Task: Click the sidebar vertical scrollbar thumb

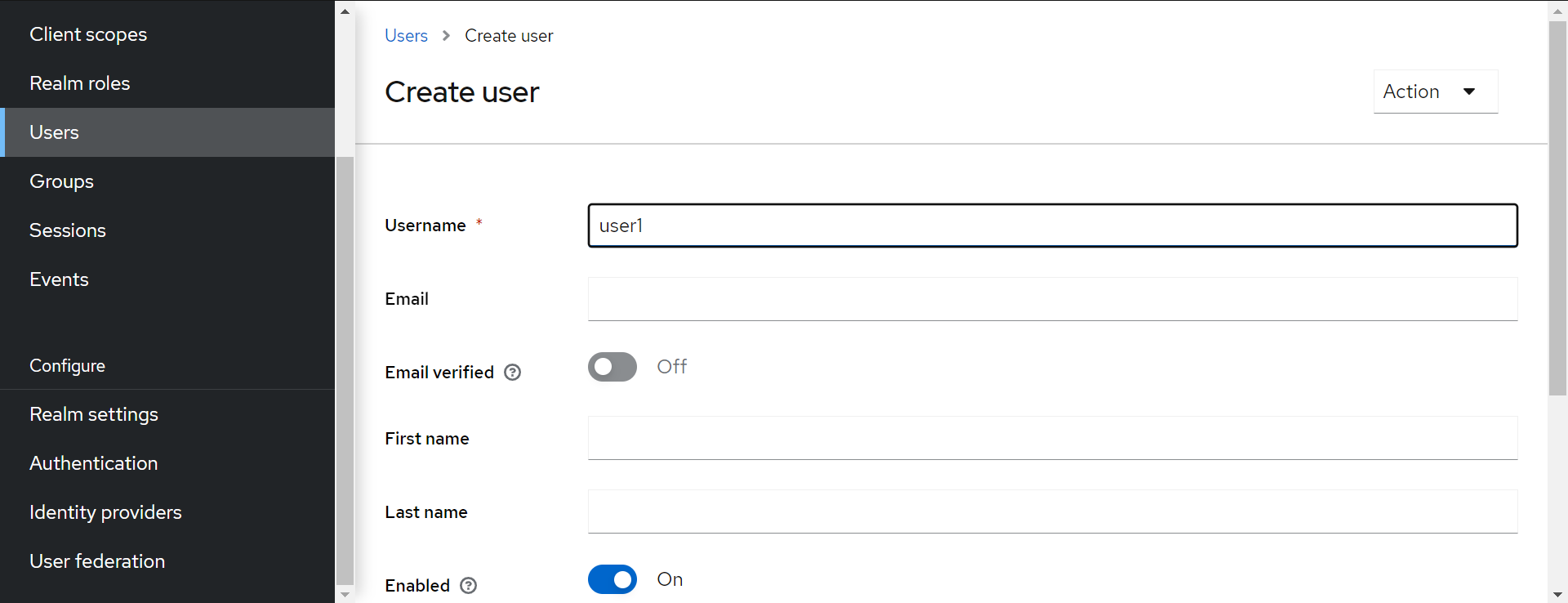Action: pyautogui.click(x=345, y=371)
